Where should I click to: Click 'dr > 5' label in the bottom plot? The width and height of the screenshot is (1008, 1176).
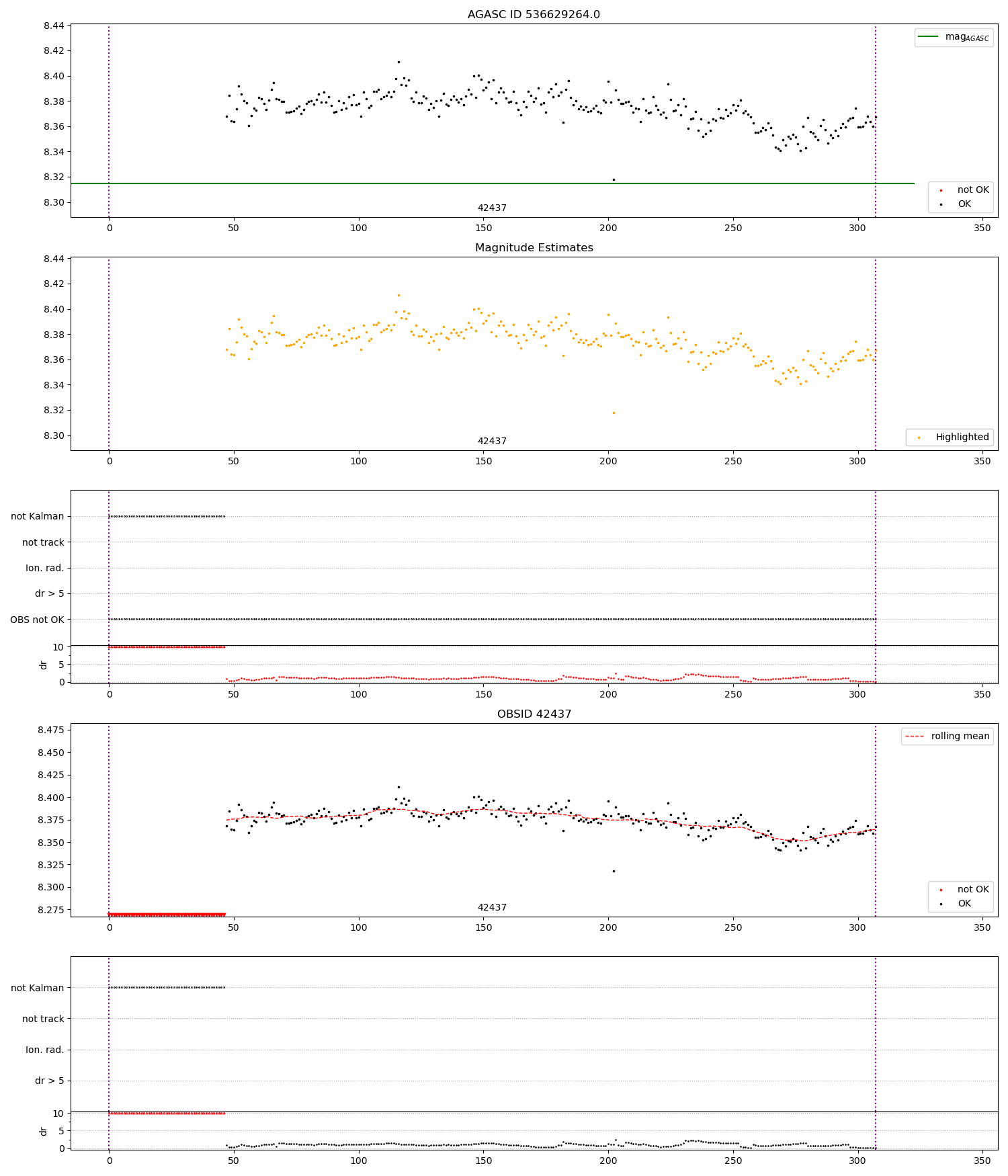point(50,1081)
